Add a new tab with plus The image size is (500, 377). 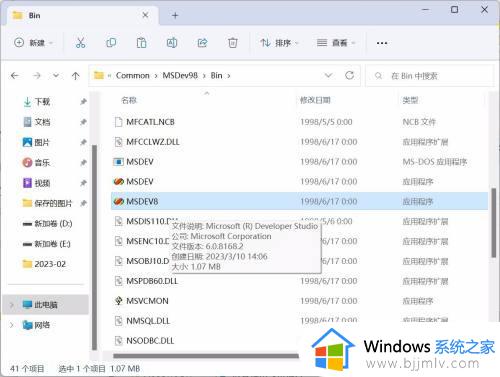click(x=175, y=15)
